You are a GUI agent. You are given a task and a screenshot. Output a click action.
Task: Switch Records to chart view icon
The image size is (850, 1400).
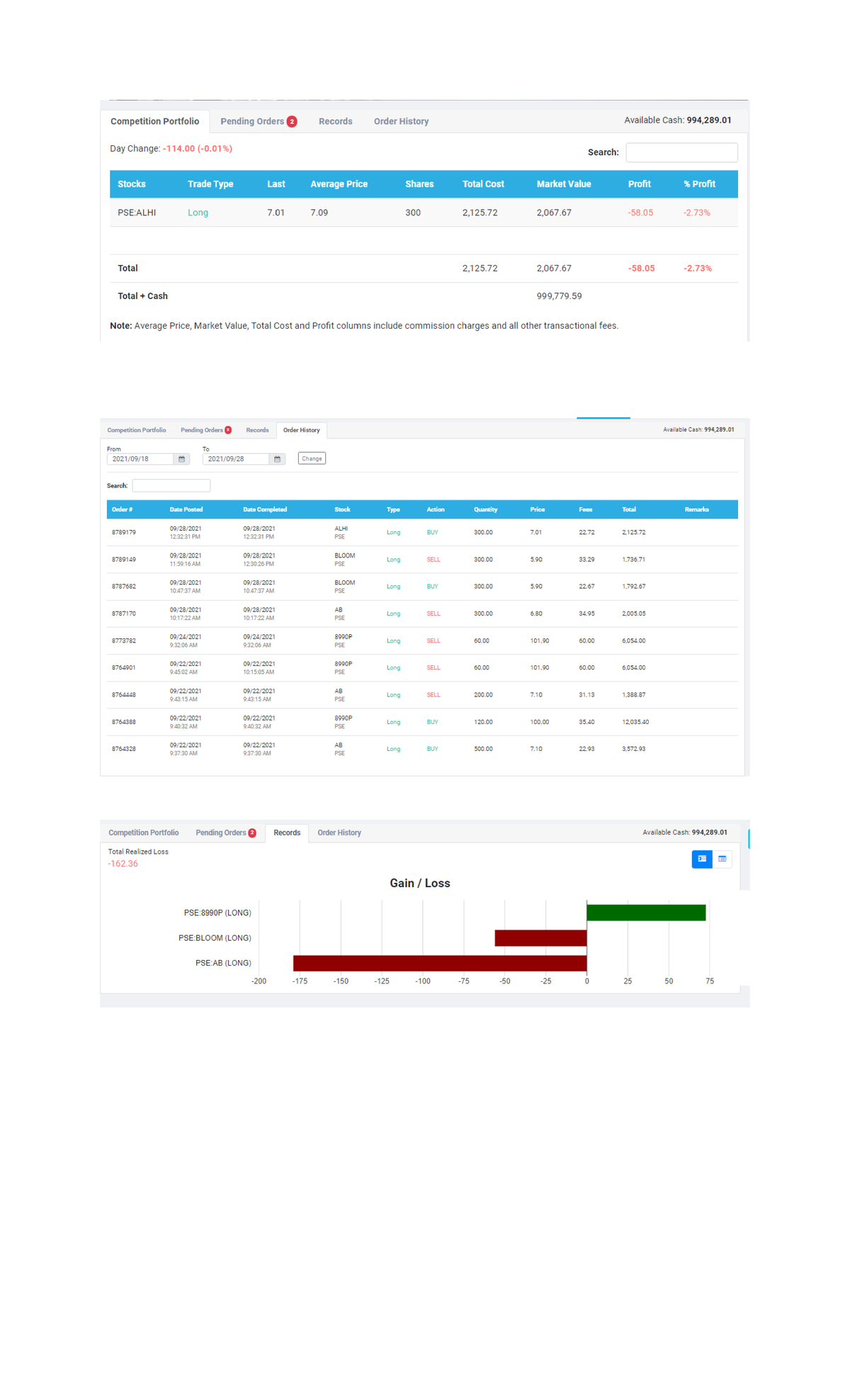click(x=702, y=859)
